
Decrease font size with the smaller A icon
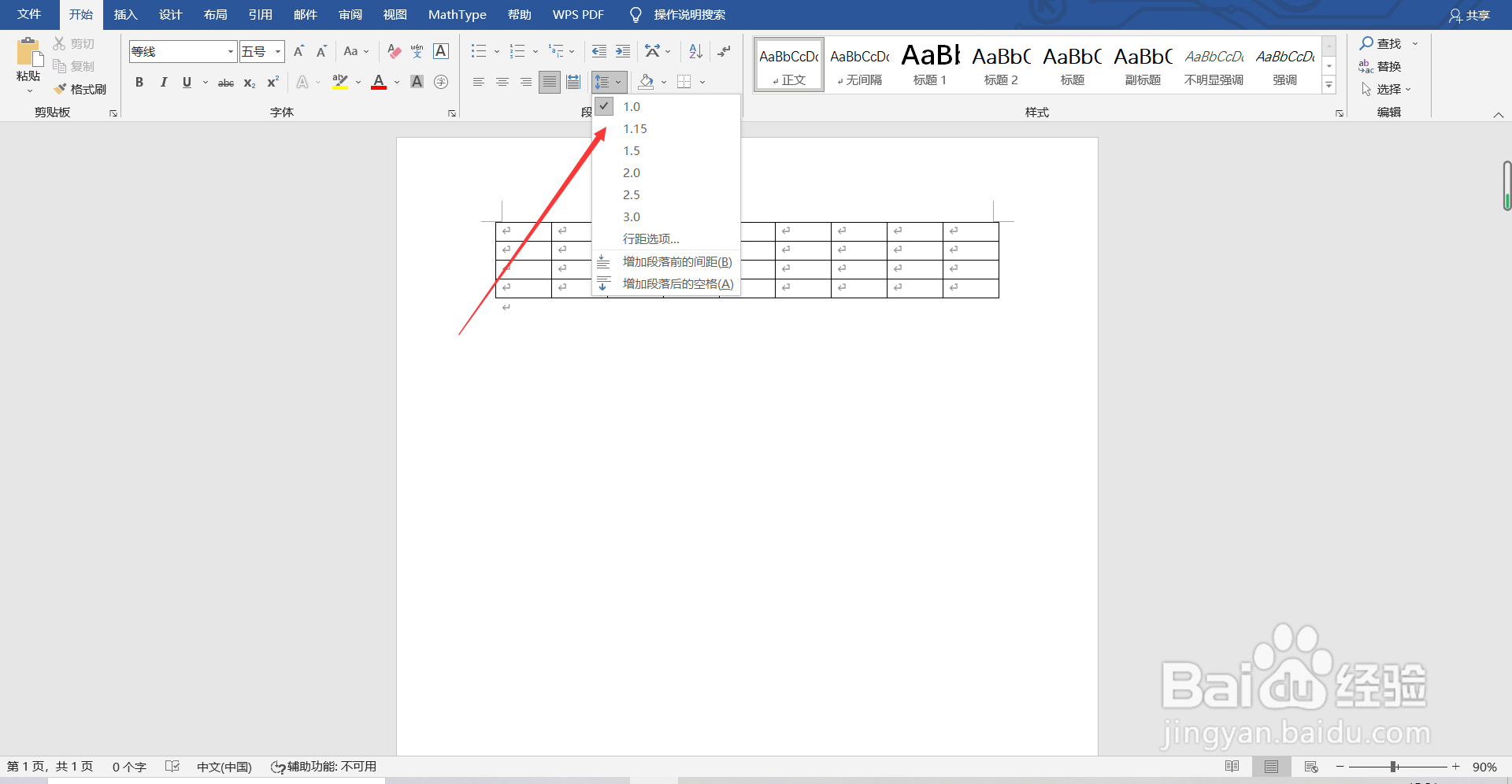click(x=321, y=51)
